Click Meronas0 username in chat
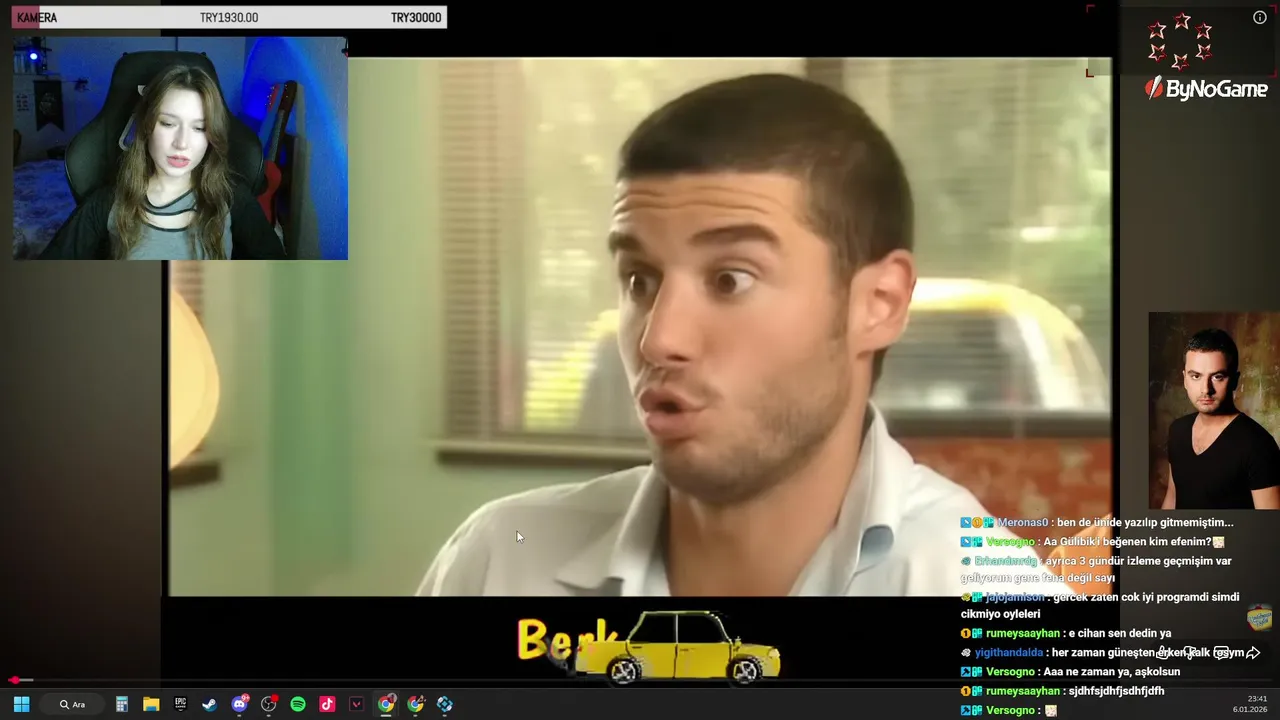This screenshot has width=1280, height=720. (1022, 522)
